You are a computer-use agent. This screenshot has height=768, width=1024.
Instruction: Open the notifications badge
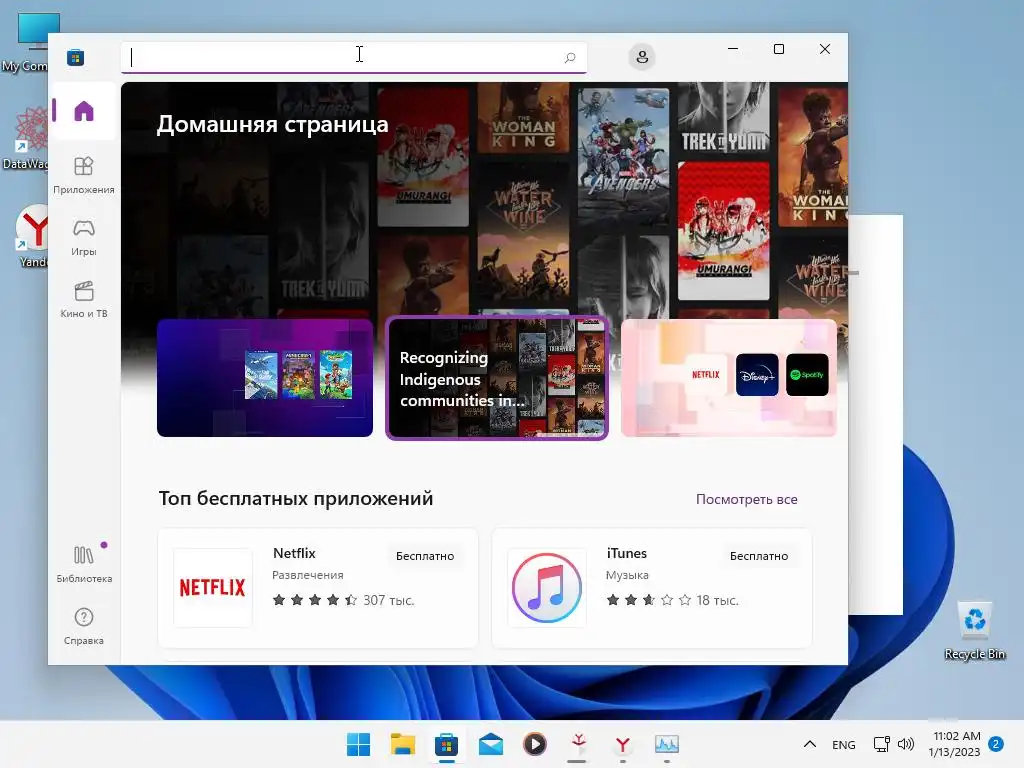[x=996, y=744]
